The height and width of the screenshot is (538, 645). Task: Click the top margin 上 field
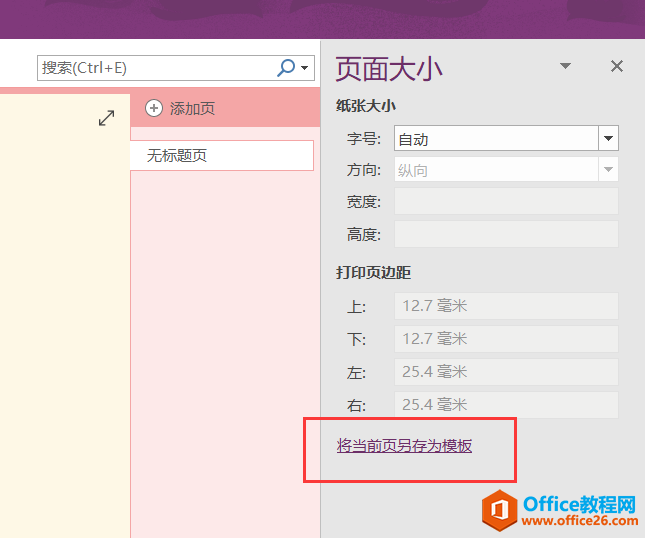[x=506, y=306]
